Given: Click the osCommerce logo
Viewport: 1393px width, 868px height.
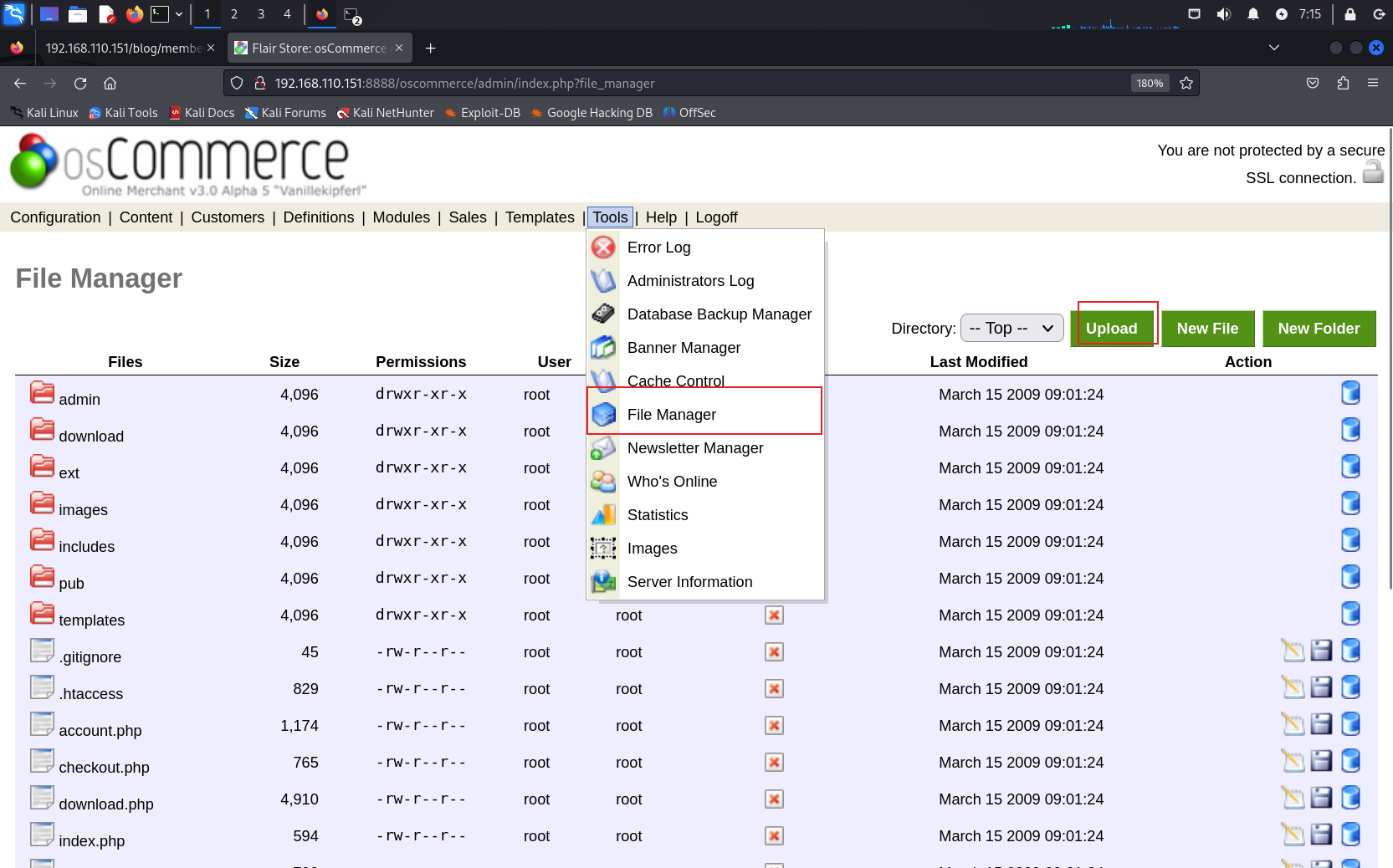Looking at the screenshot, I should (187, 164).
